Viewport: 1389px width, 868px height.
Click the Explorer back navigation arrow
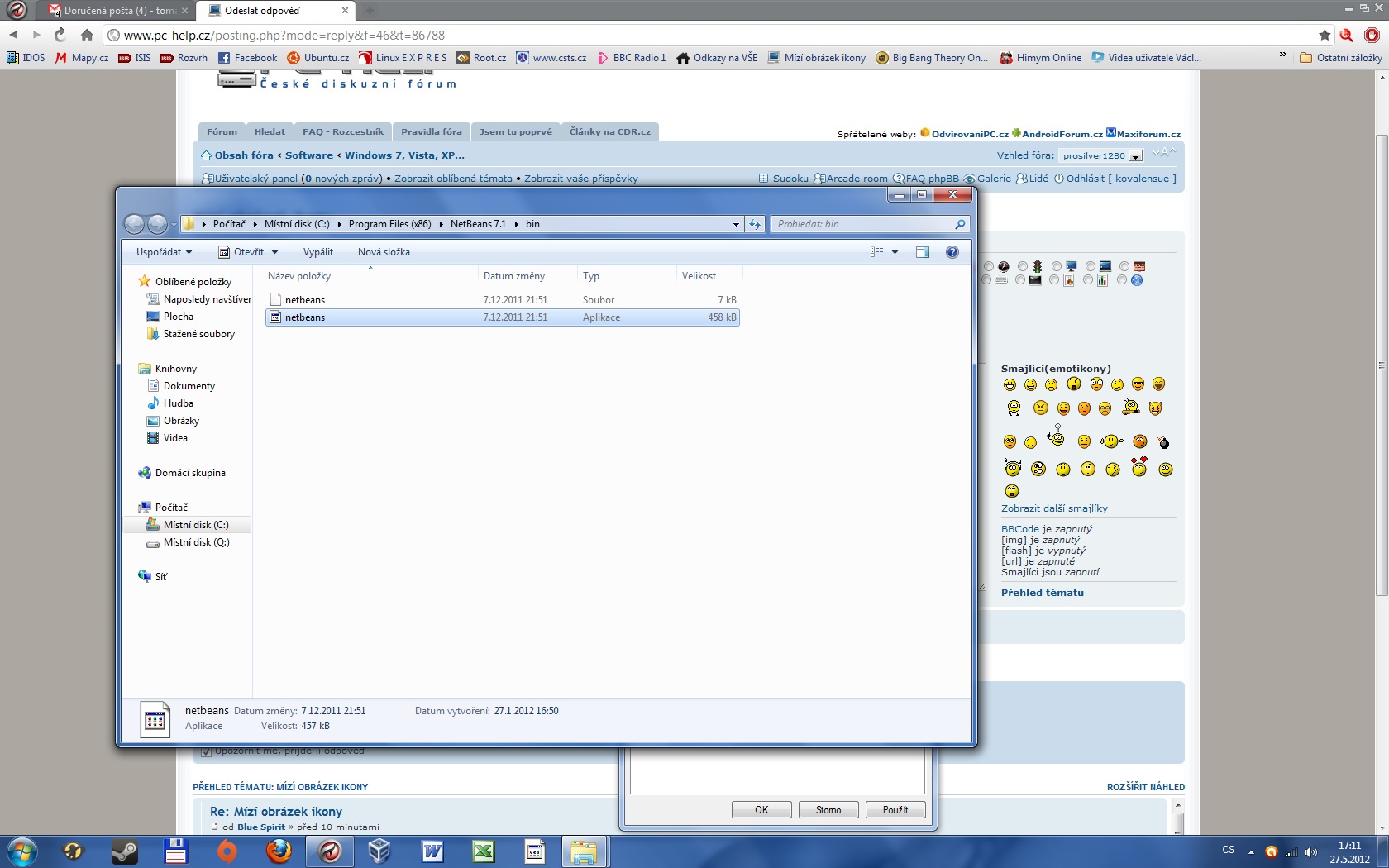tap(134, 224)
